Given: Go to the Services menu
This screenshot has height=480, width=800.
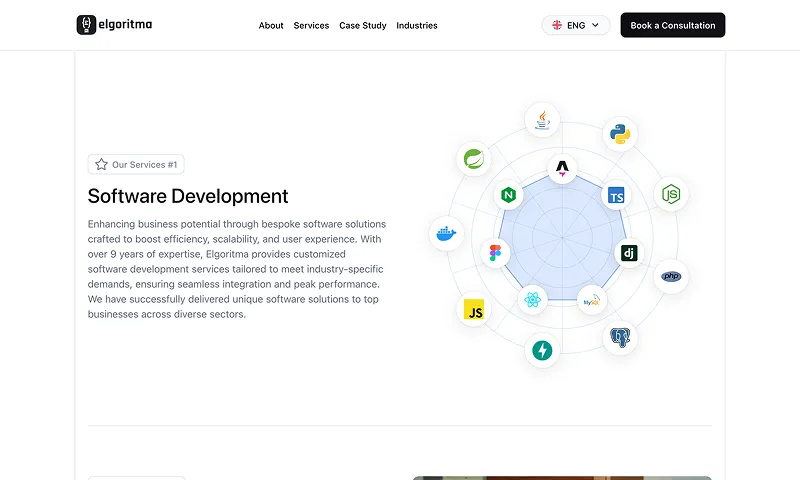Looking at the screenshot, I should (x=311, y=26).
